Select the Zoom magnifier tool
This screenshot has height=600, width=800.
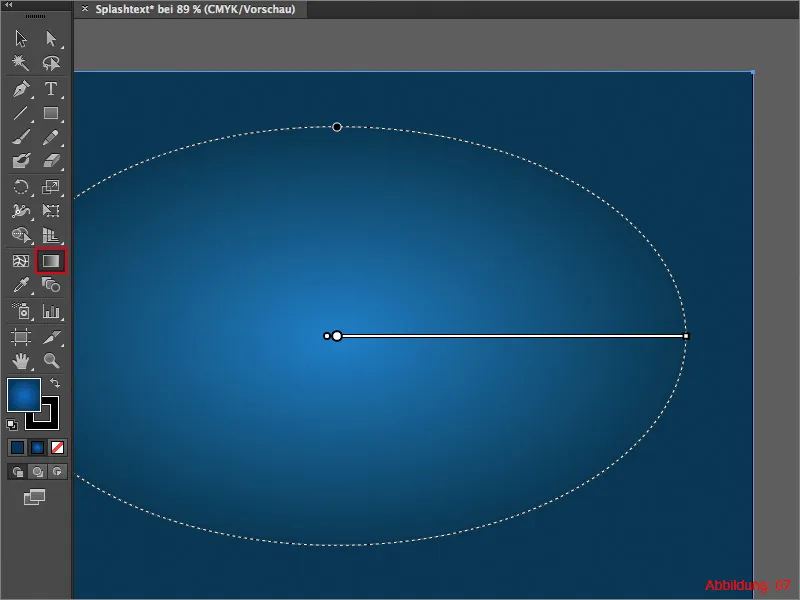[51, 361]
